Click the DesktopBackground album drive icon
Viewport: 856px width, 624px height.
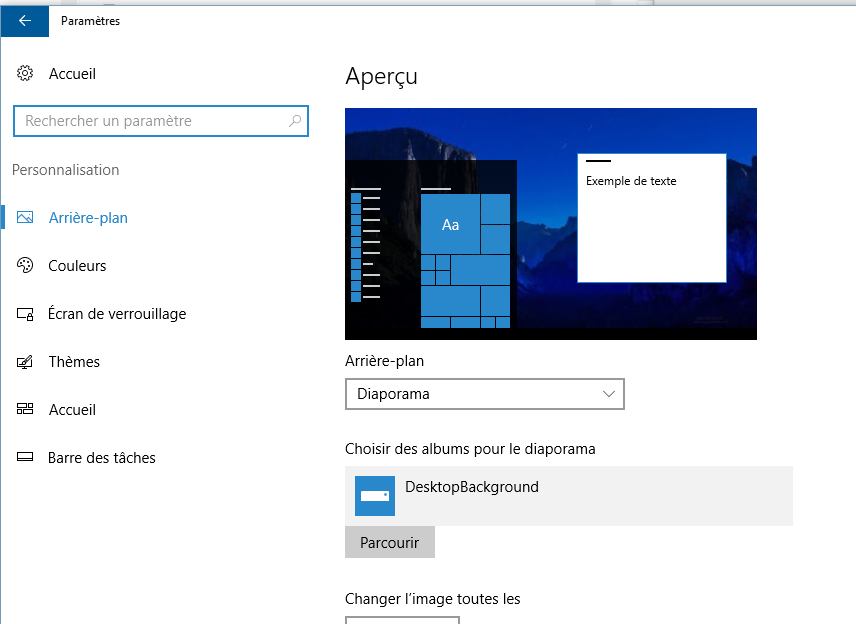(375, 496)
